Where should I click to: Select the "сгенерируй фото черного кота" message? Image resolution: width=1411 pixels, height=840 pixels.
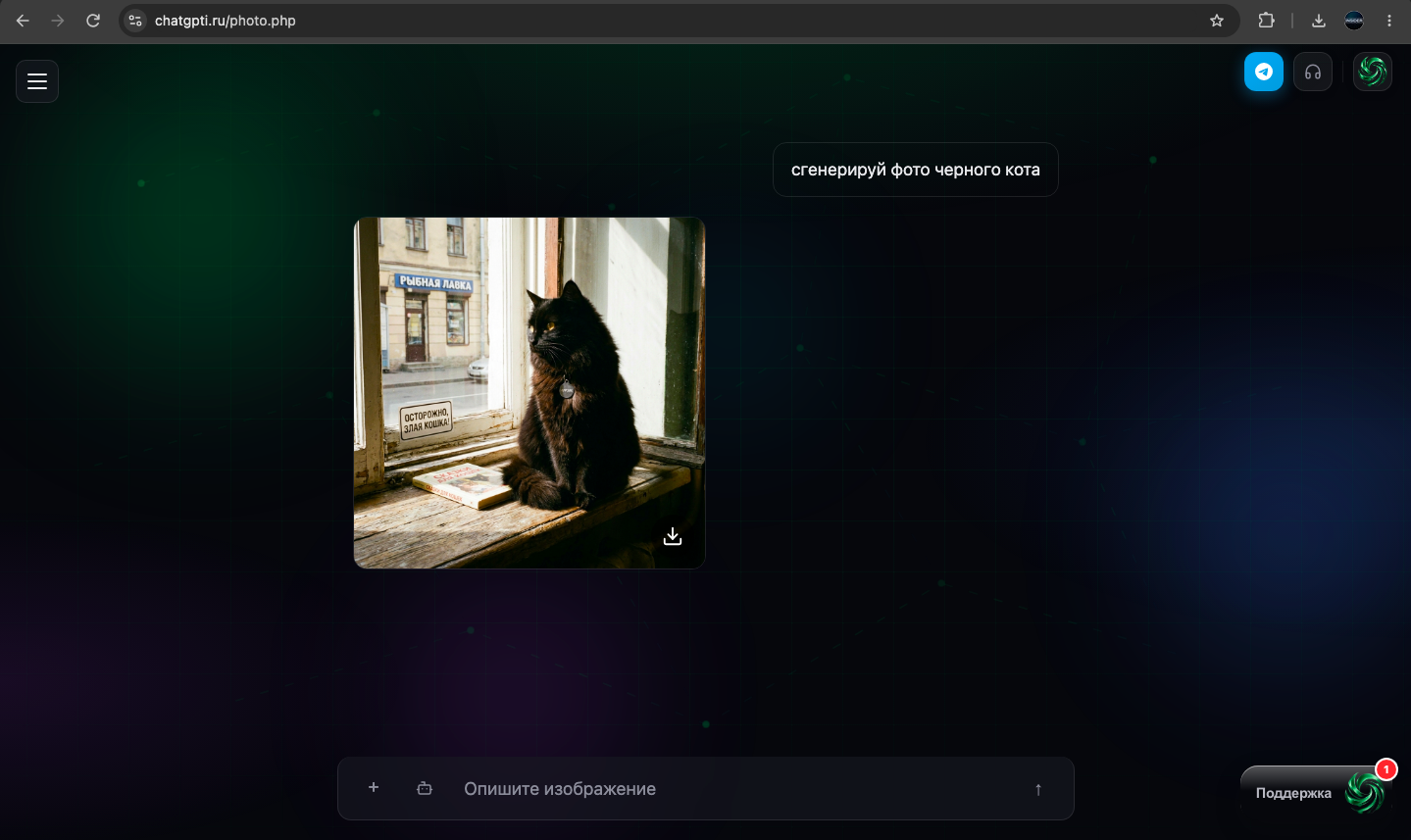916,170
